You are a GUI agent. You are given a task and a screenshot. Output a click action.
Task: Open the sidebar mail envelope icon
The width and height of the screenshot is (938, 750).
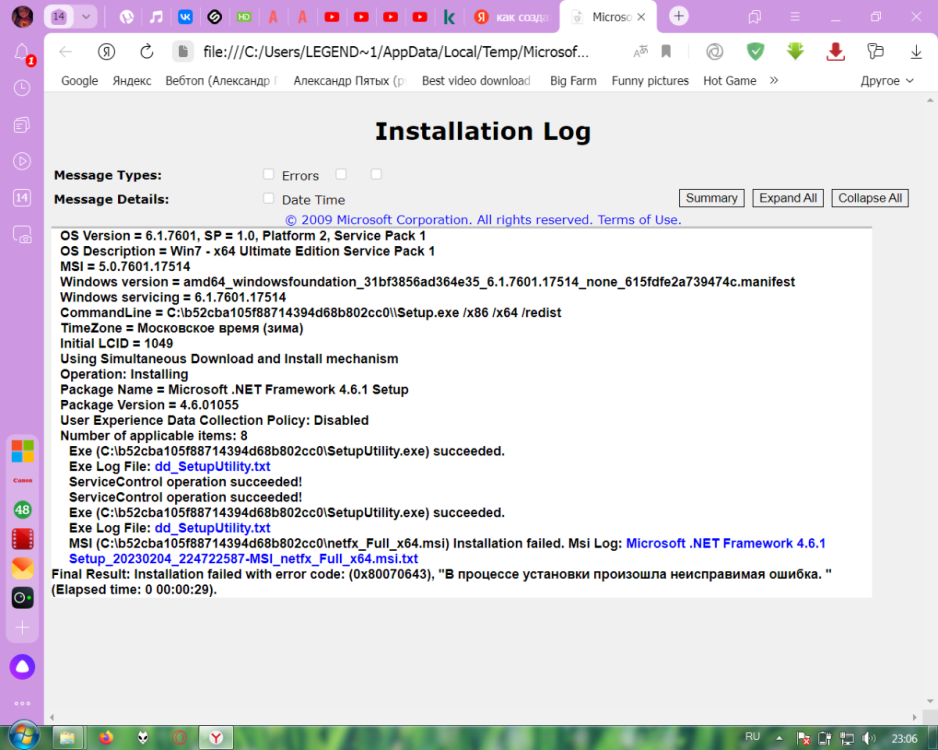[x=22, y=568]
